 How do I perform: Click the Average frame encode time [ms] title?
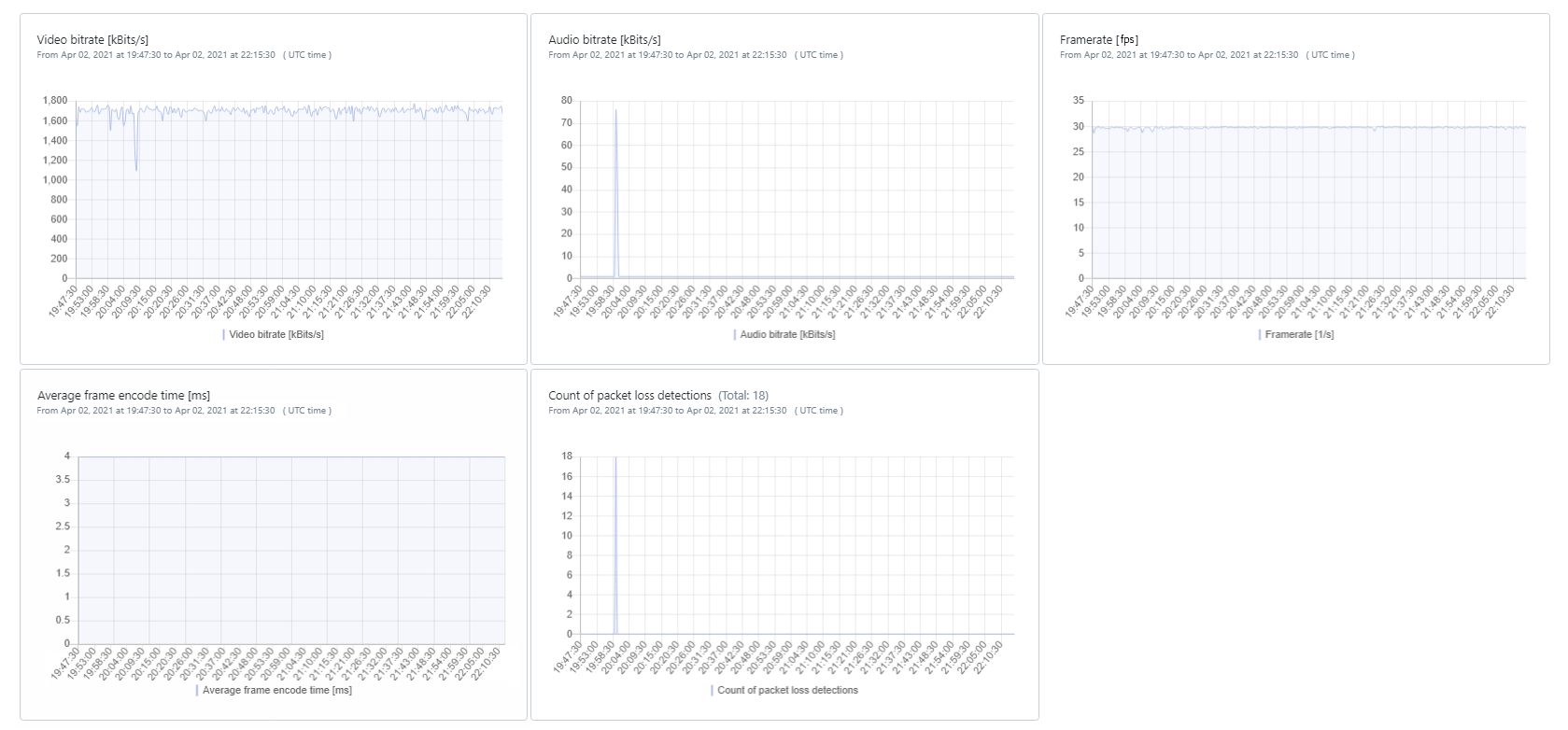pos(123,396)
